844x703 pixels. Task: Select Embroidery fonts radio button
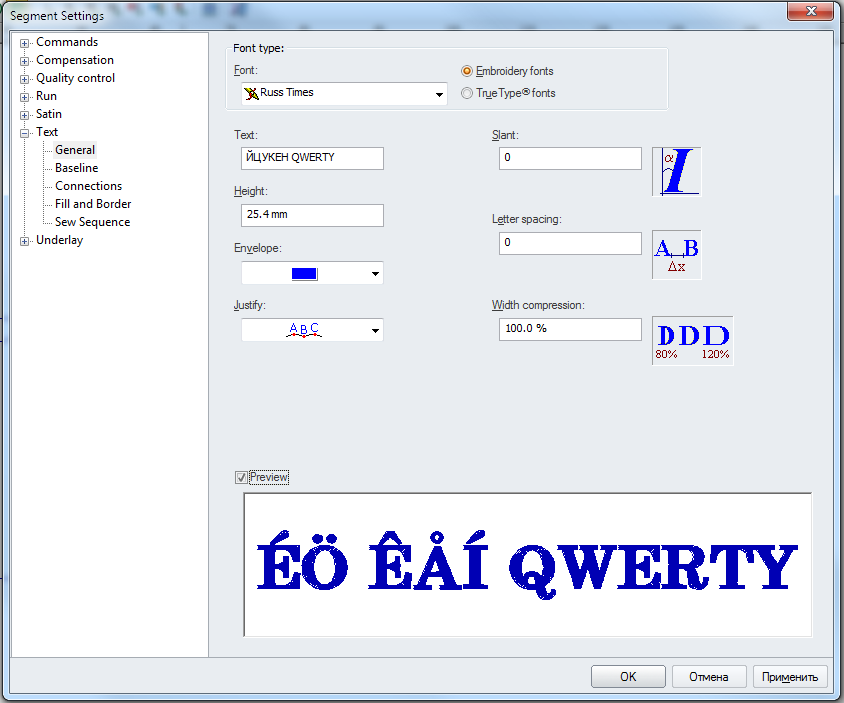tap(467, 71)
